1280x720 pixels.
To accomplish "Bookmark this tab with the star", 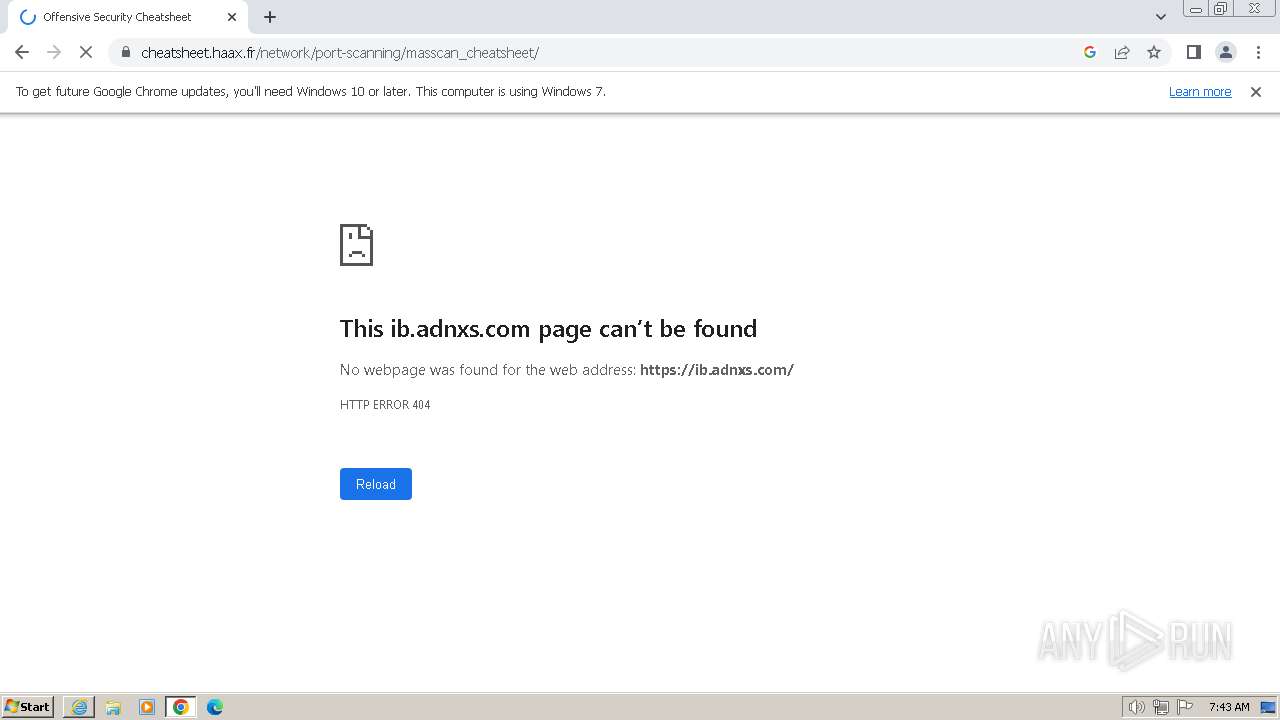I will pos(1154,52).
